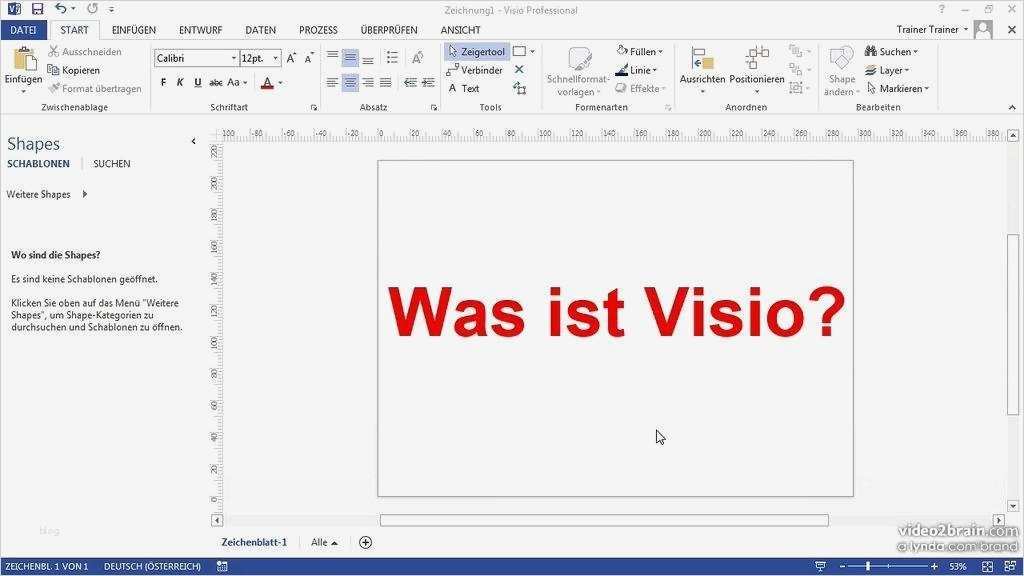Switch to PROZESS ribbon tab
1024x576 pixels.
click(318, 30)
